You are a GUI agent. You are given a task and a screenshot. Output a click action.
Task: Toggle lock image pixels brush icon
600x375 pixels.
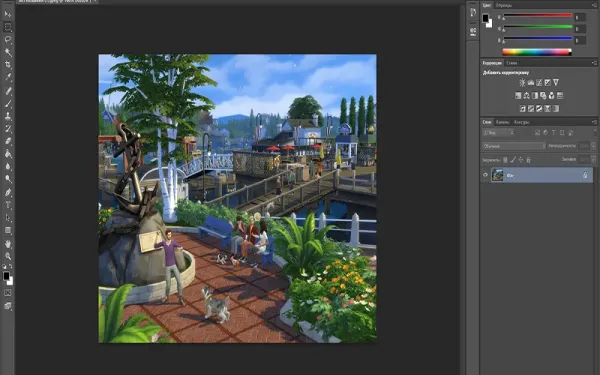tap(513, 160)
